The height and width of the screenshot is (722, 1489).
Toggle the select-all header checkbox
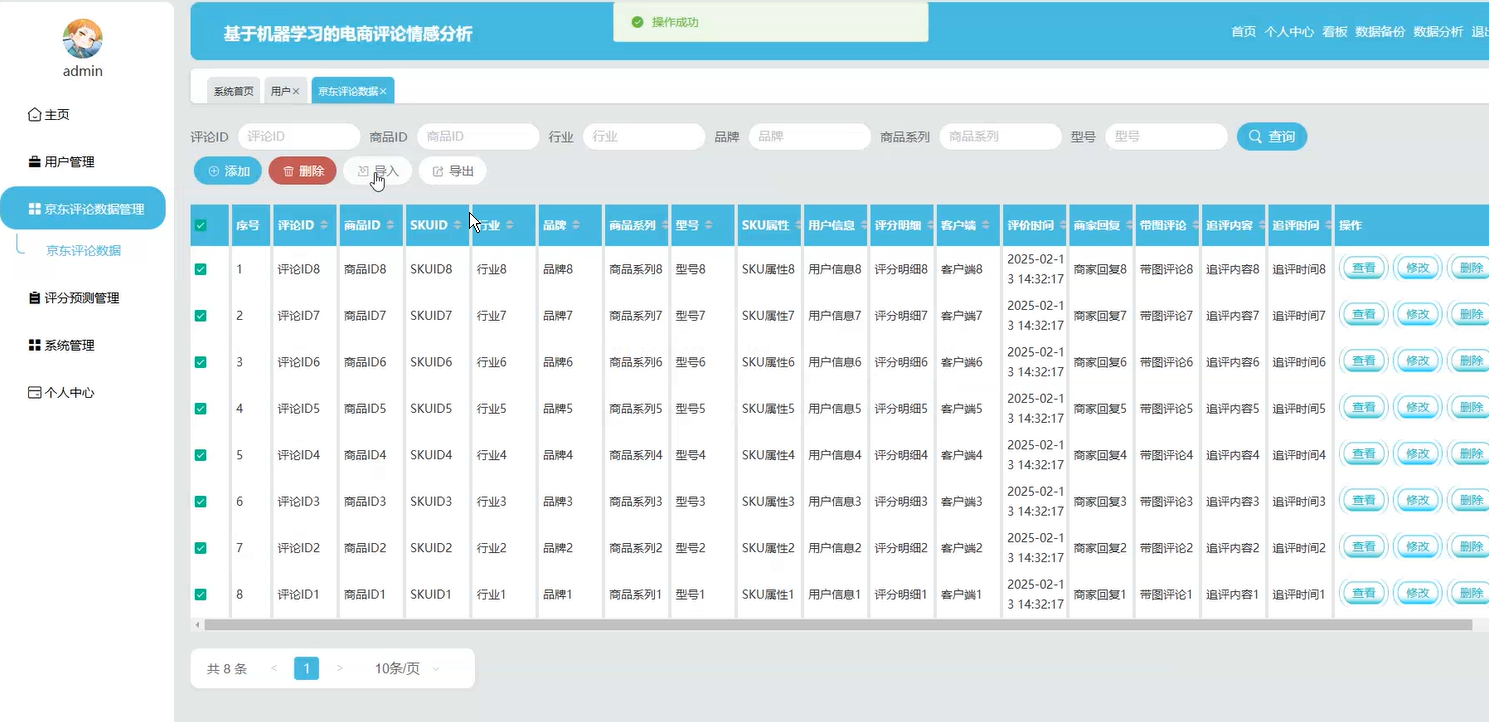pyautogui.click(x=201, y=226)
